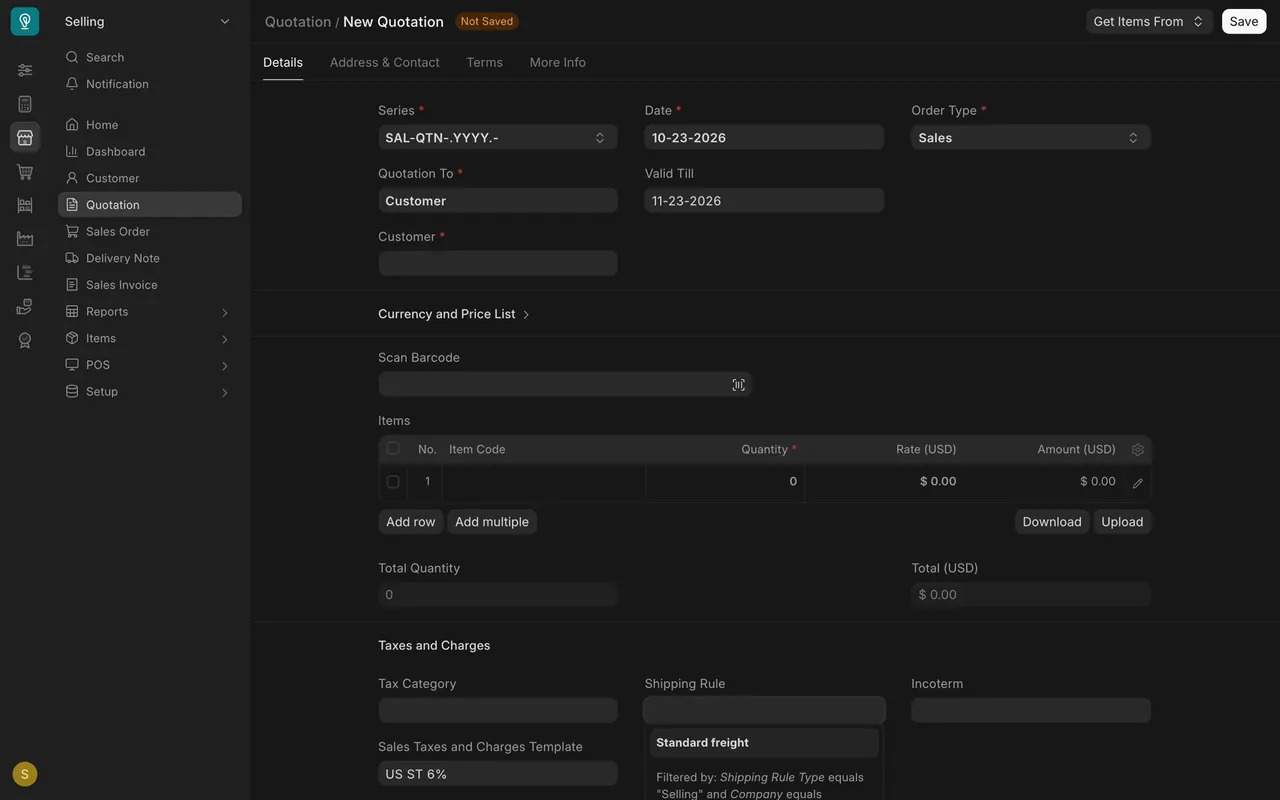Open the Order Type dropdown
Image resolution: width=1280 pixels, height=800 pixels.
pyautogui.click(x=1031, y=138)
